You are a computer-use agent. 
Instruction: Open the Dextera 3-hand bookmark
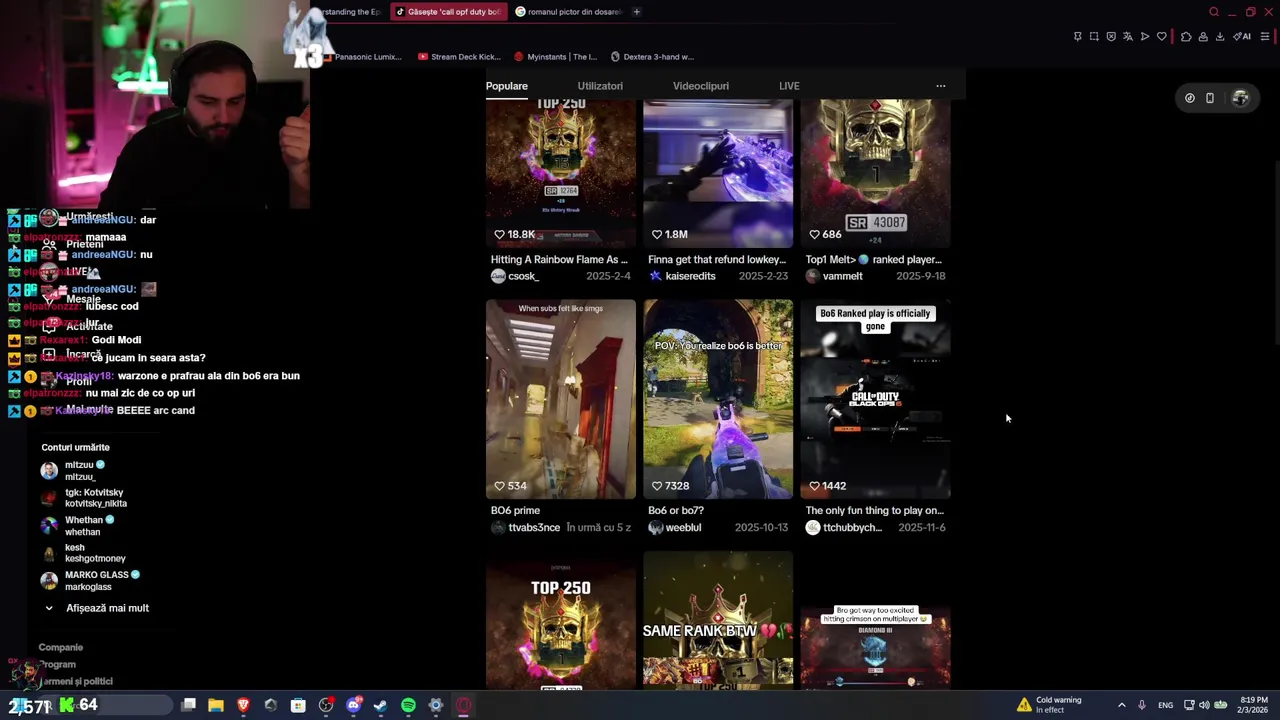click(x=652, y=57)
